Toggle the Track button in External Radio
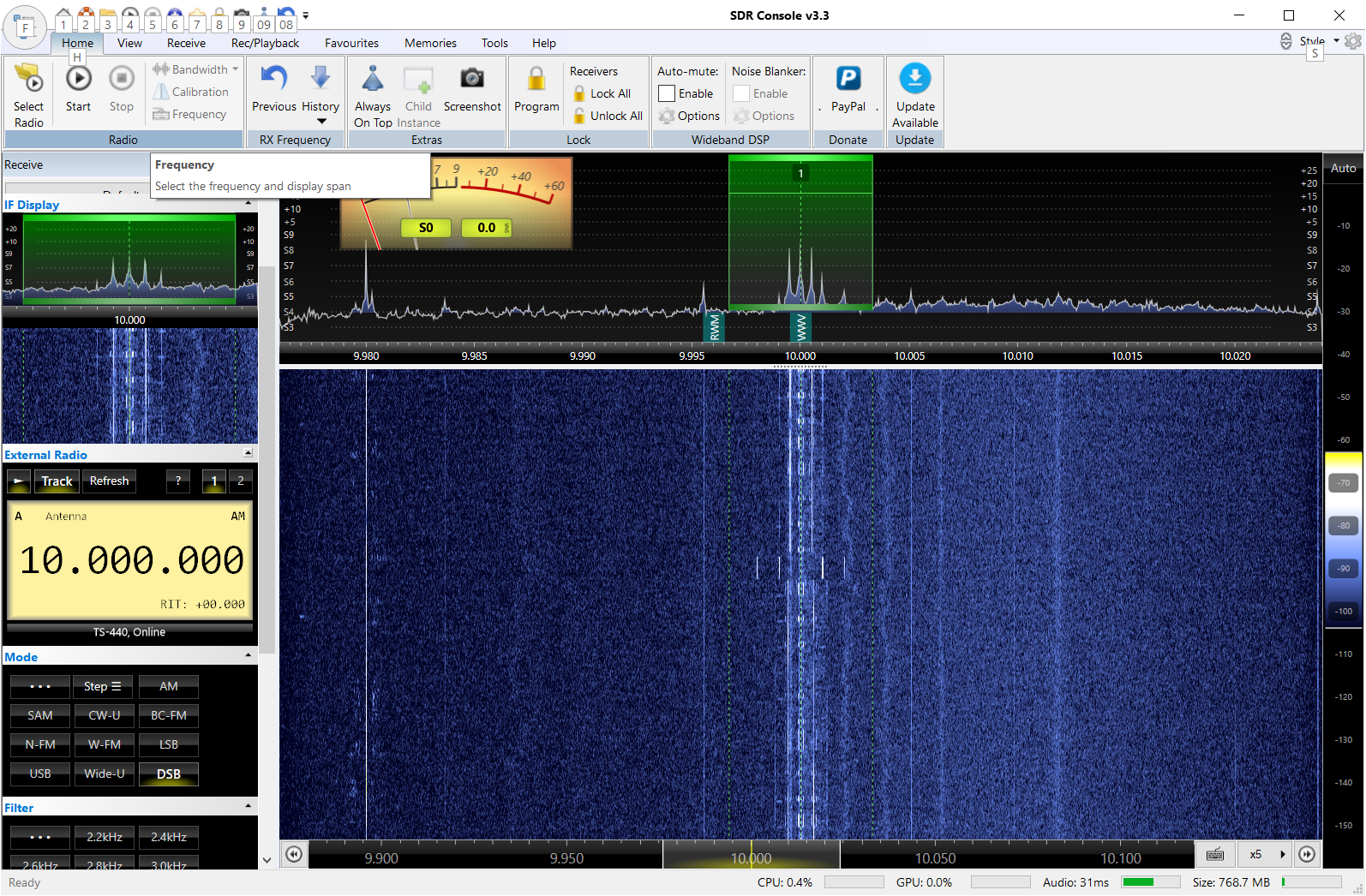This screenshot has height=896, width=1366. pyautogui.click(x=57, y=481)
